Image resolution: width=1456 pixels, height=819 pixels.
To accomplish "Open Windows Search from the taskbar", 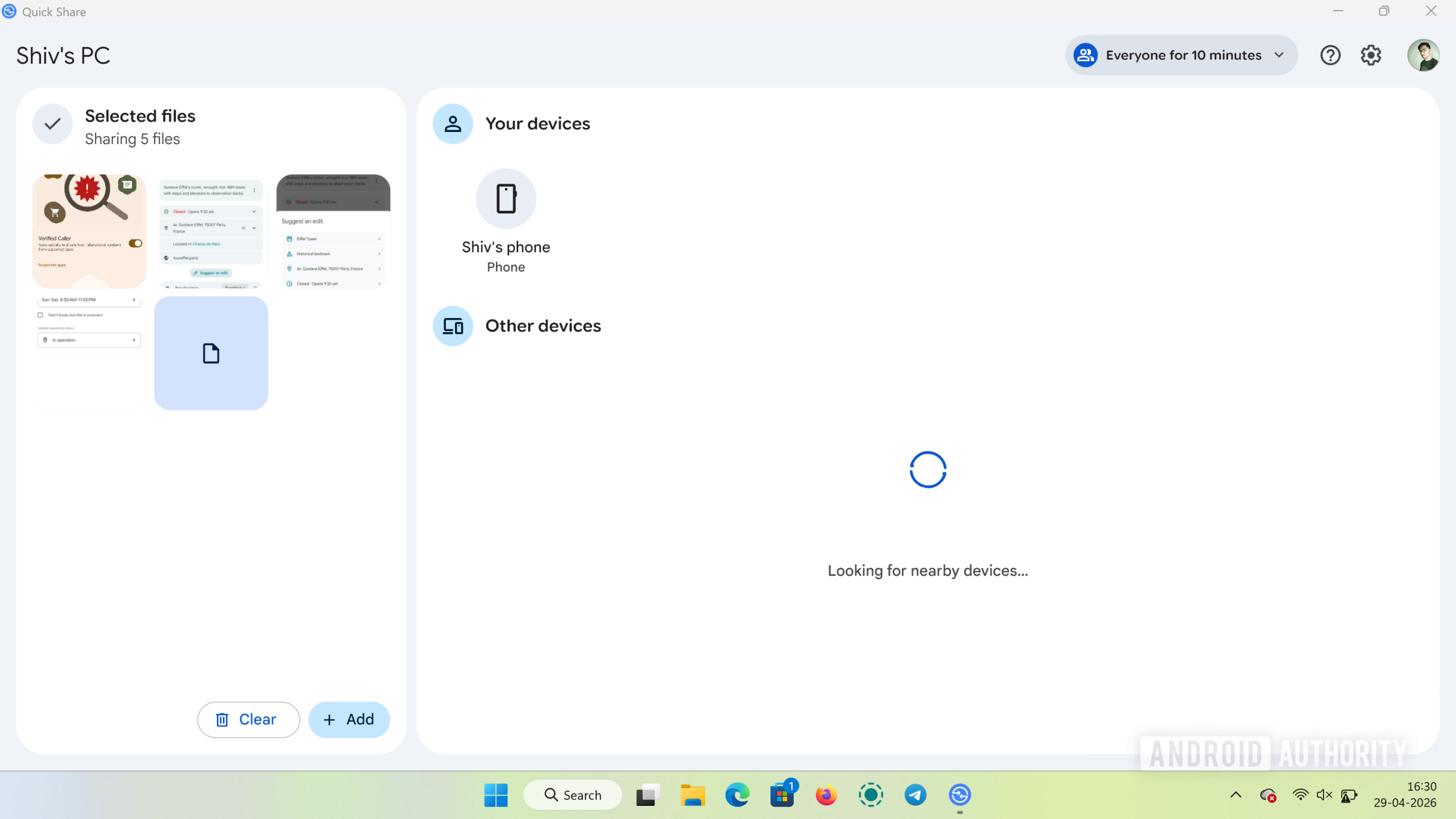I will pyautogui.click(x=572, y=795).
